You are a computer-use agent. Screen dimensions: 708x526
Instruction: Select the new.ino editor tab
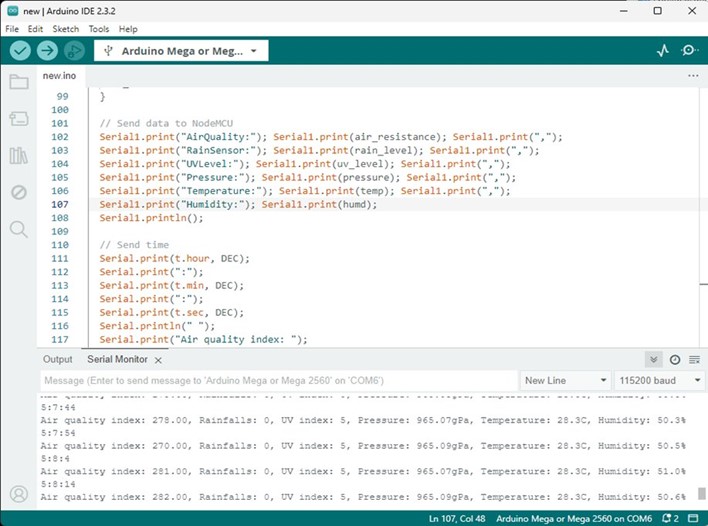point(59,76)
